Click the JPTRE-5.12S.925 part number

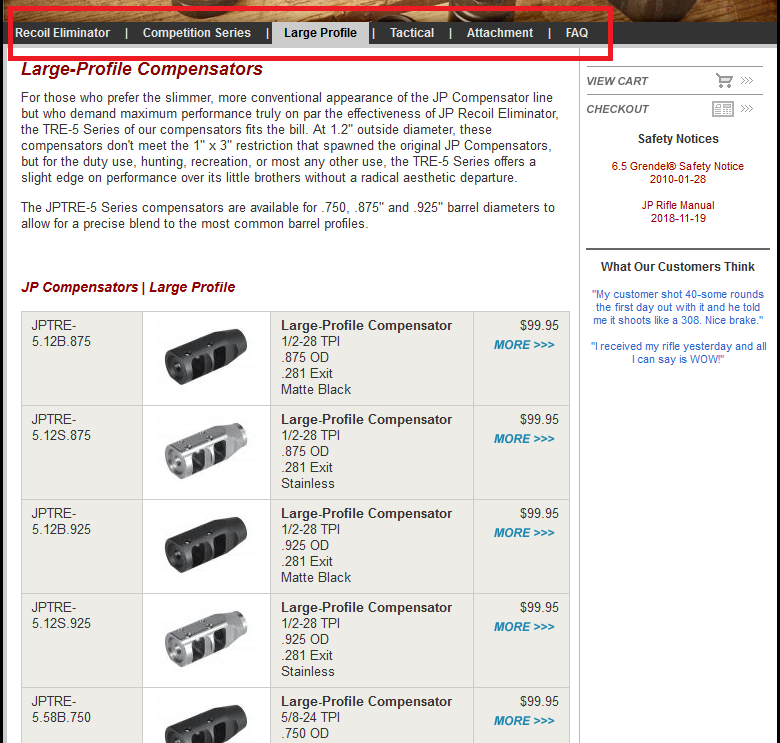(61, 615)
